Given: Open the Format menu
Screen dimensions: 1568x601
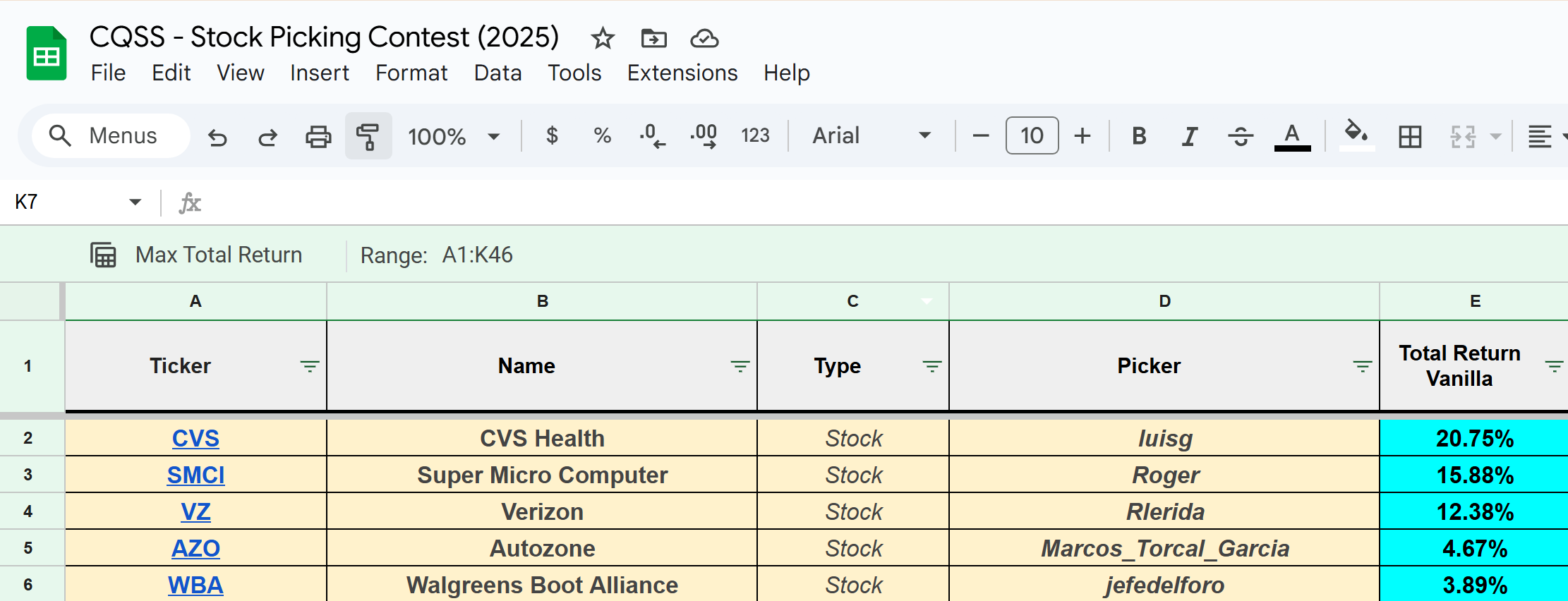Looking at the screenshot, I should click(411, 73).
